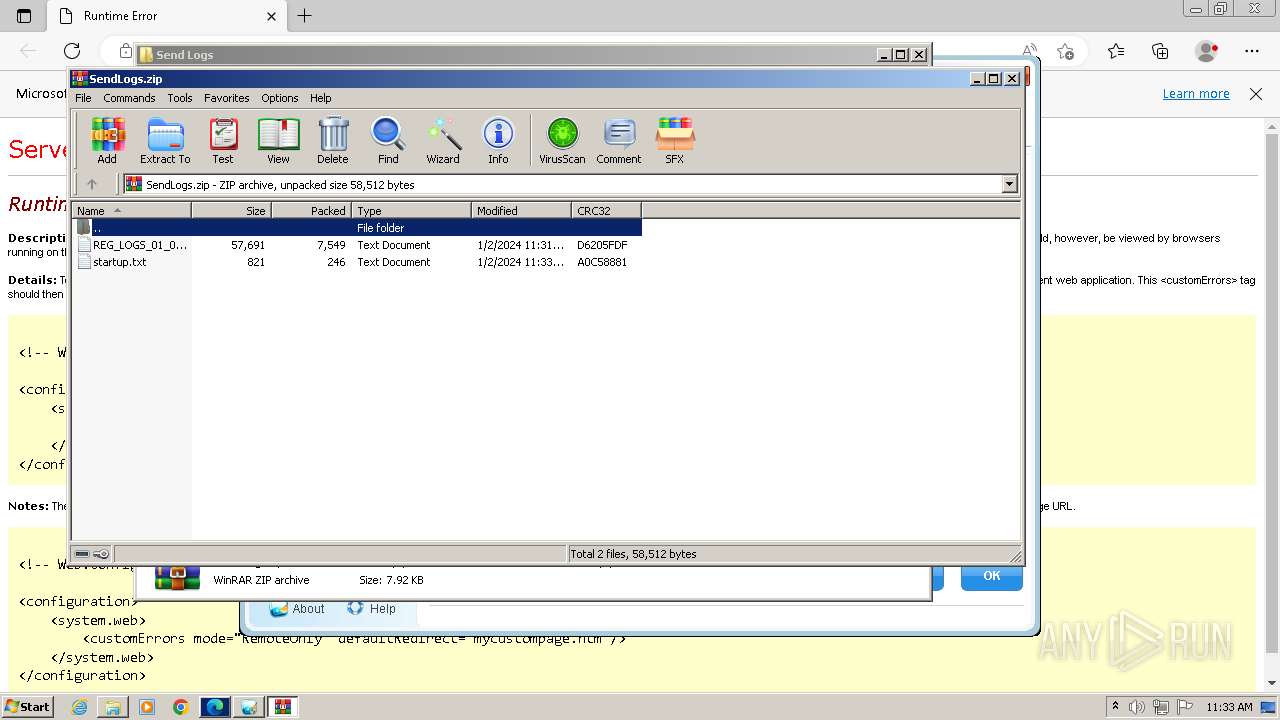Viewport: 1280px width, 720px height.
Task: Open the Options menu
Action: click(280, 98)
